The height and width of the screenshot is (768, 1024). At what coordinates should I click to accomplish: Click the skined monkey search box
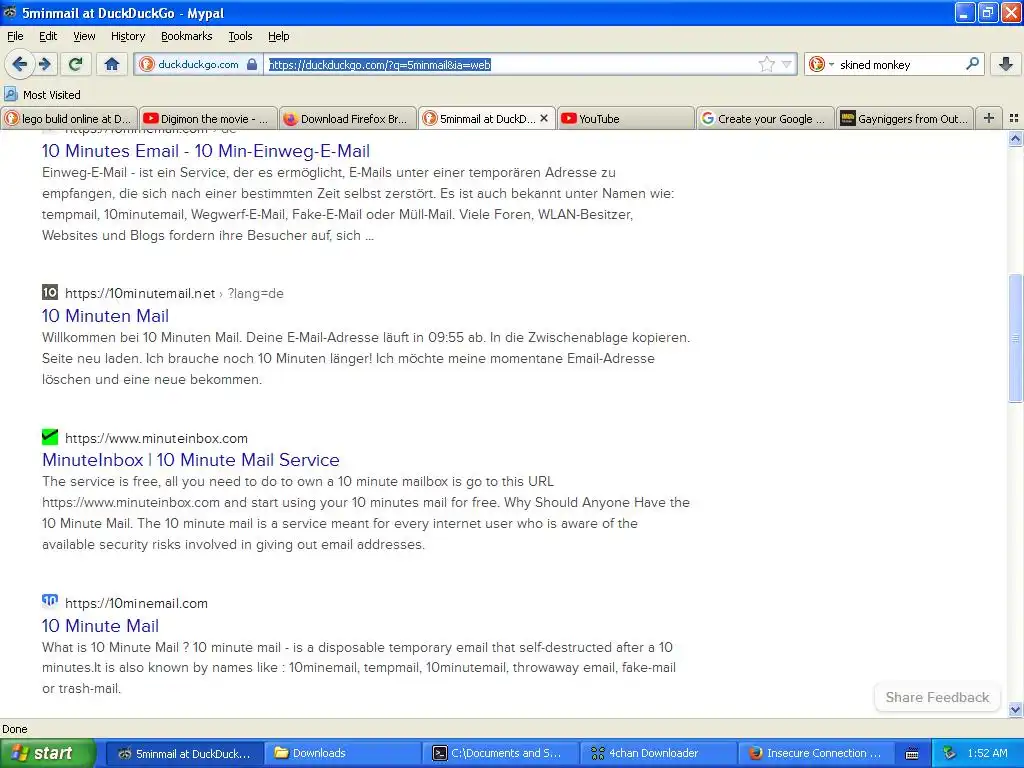900,65
